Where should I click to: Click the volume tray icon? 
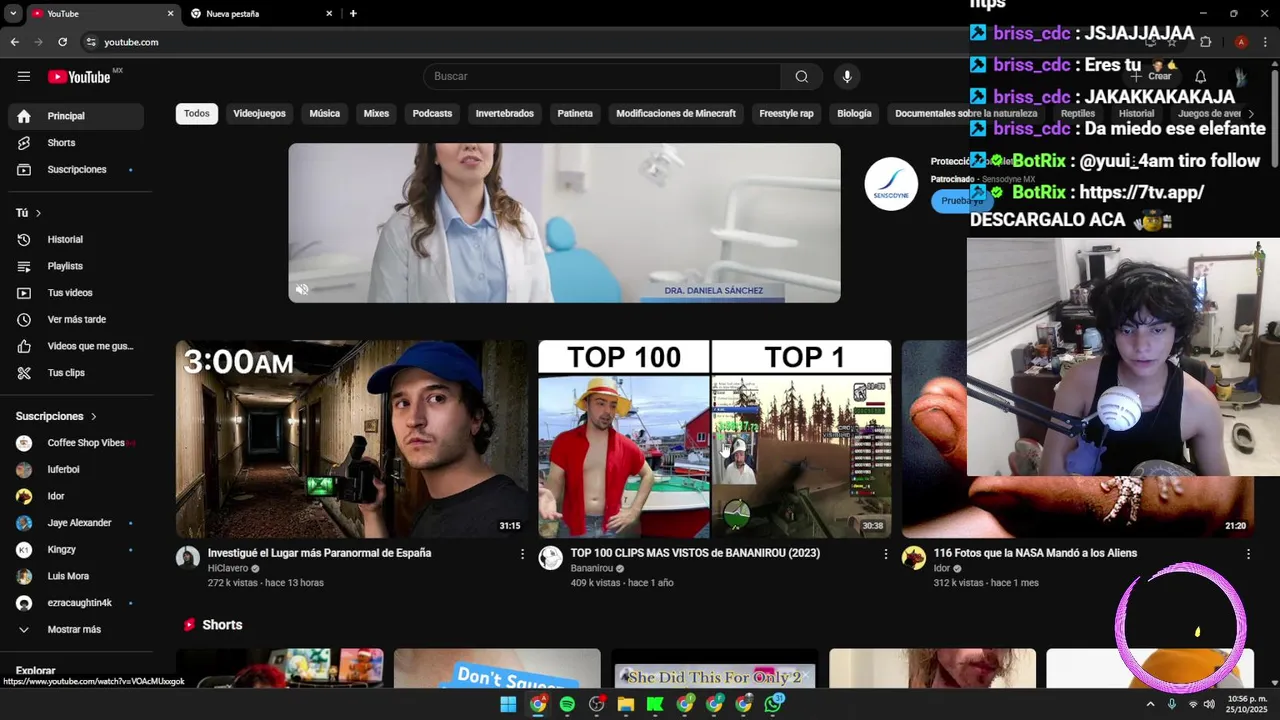coord(1209,704)
